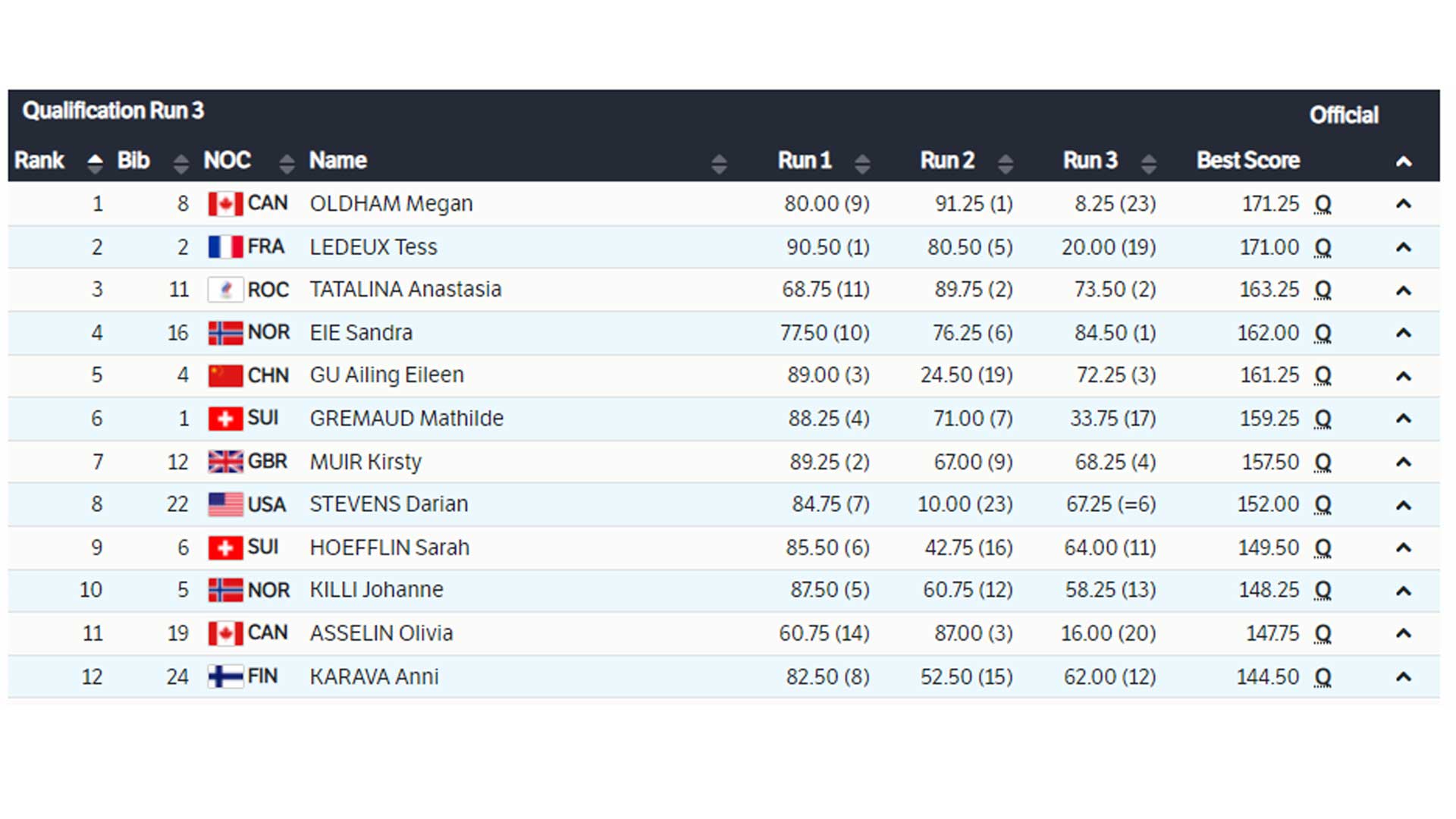Select Run 2 score 91.25 (1)
1456x819 pixels.
pos(974,204)
